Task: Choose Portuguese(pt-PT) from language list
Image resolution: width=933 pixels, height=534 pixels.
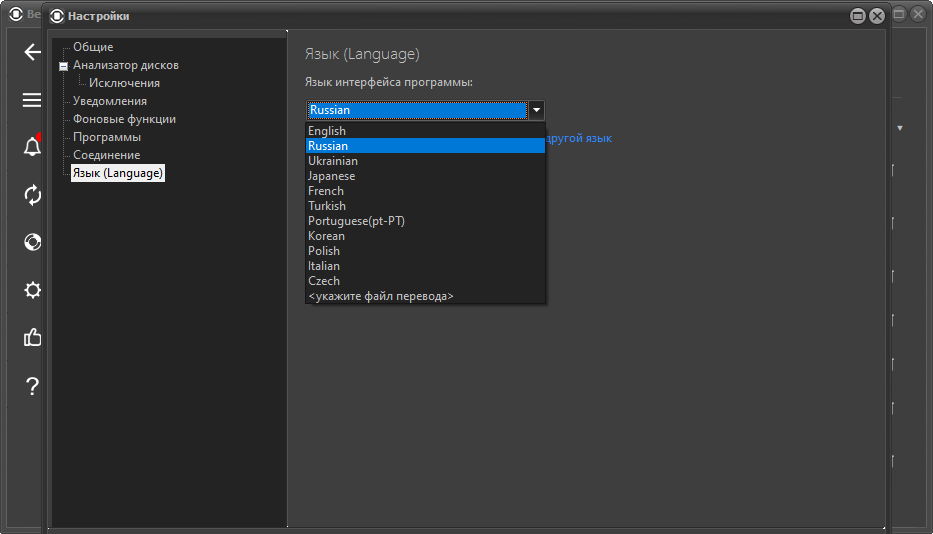Action: tap(425, 221)
